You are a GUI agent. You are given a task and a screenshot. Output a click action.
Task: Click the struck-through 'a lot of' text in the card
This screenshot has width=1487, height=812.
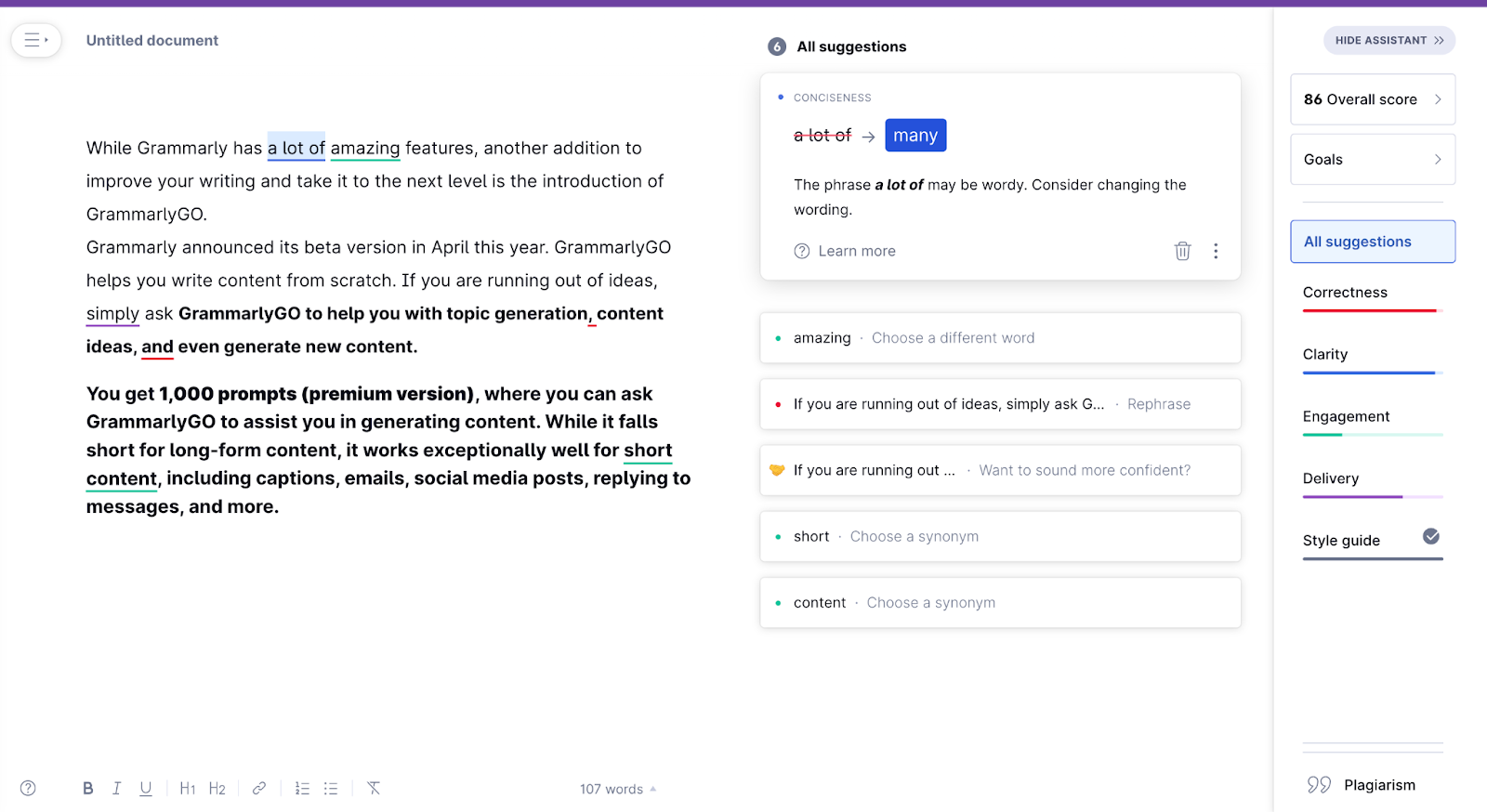point(822,136)
